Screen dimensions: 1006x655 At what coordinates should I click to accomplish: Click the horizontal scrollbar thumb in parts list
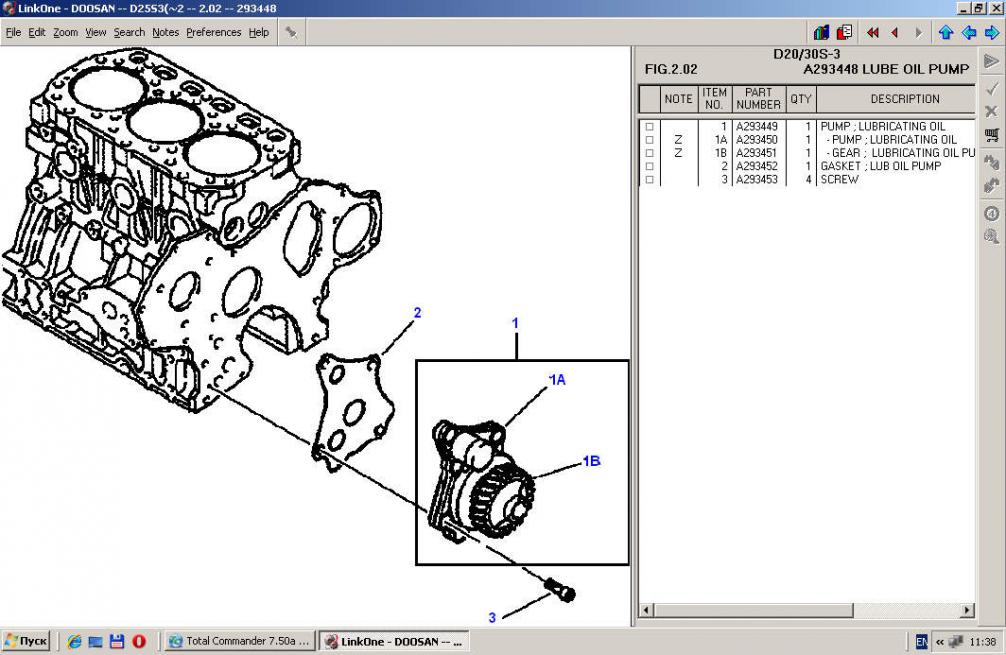753,610
